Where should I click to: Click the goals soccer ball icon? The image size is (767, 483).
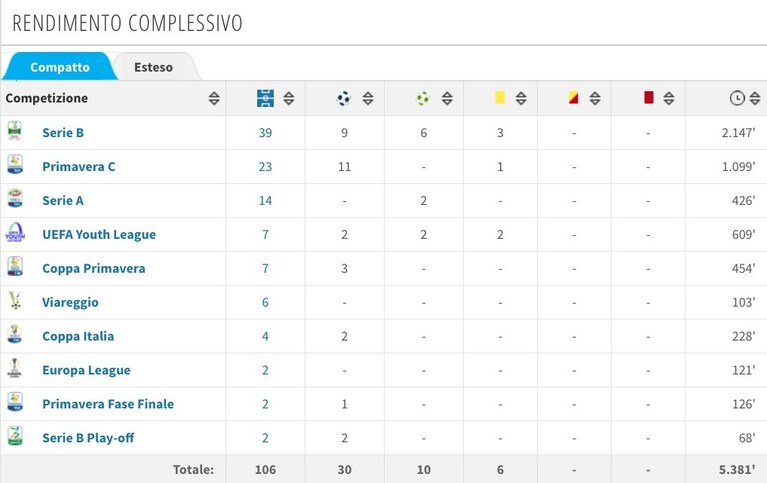(344, 98)
